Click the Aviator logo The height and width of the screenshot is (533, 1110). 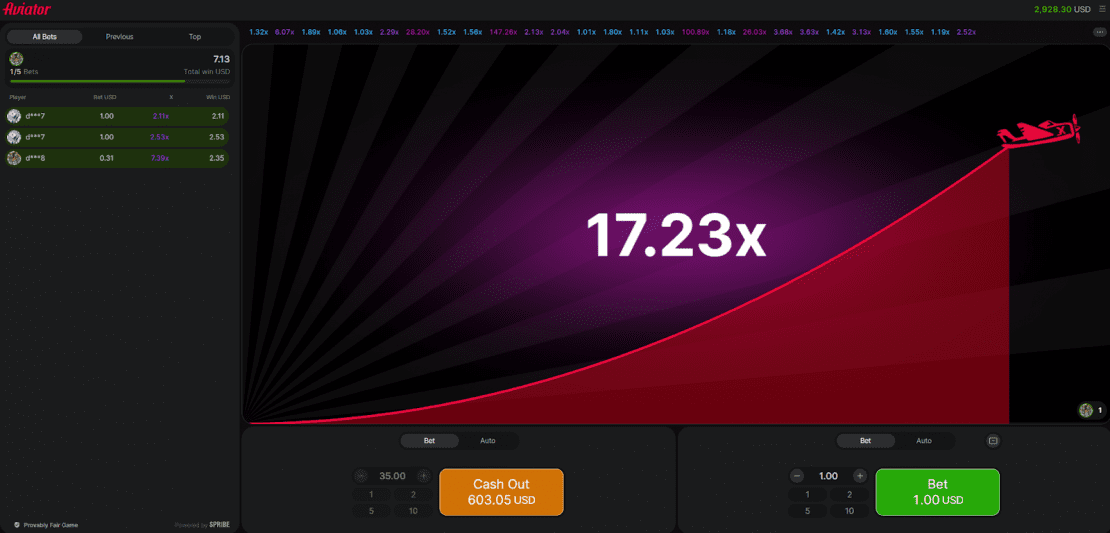(x=28, y=9)
